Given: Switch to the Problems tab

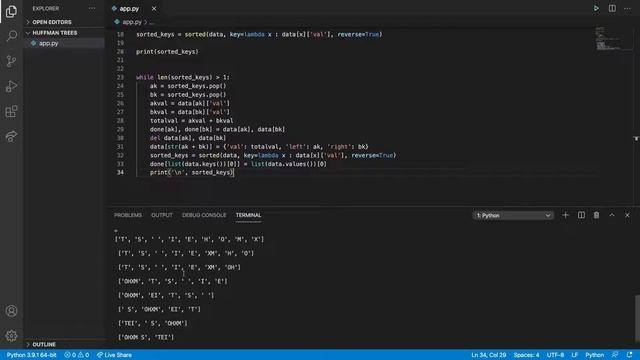Looking at the screenshot, I should pyautogui.click(x=128, y=215).
